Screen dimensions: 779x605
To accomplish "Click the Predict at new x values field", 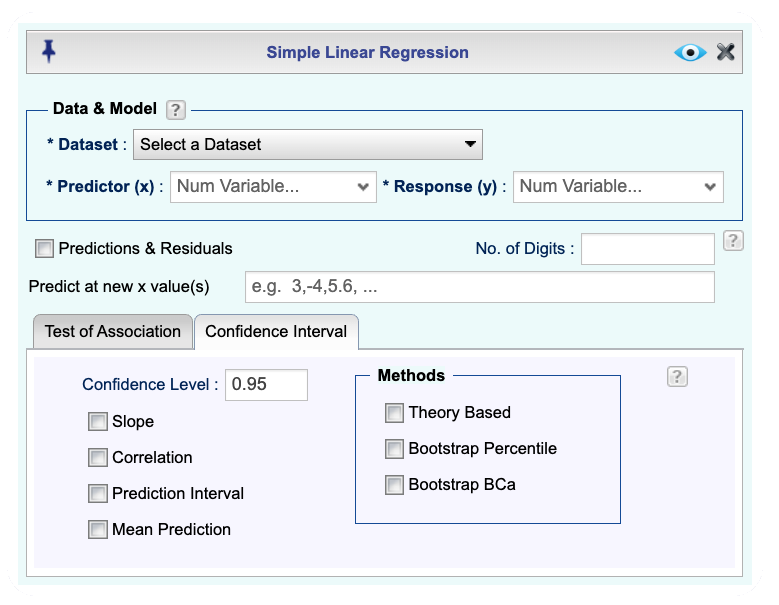I will tap(479, 287).
